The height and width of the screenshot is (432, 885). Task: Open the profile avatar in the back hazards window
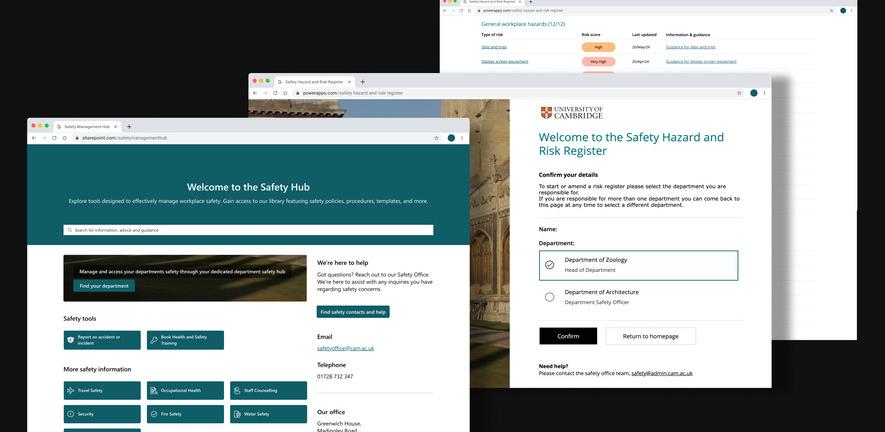[843, 10]
